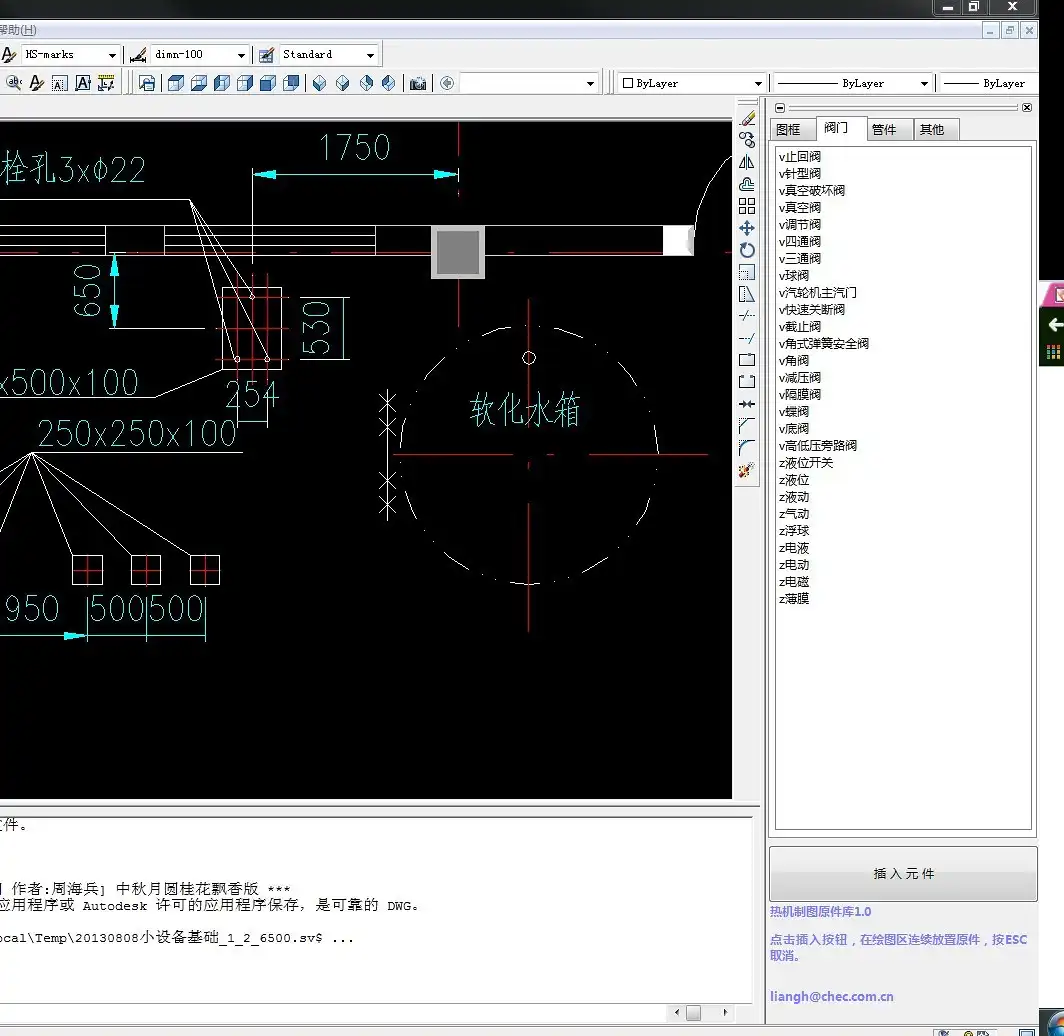The height and width of the screenshot is (1036, 1064).
Task: Select the Break tool
Action: pyautogui.click(x=747, y=381)
